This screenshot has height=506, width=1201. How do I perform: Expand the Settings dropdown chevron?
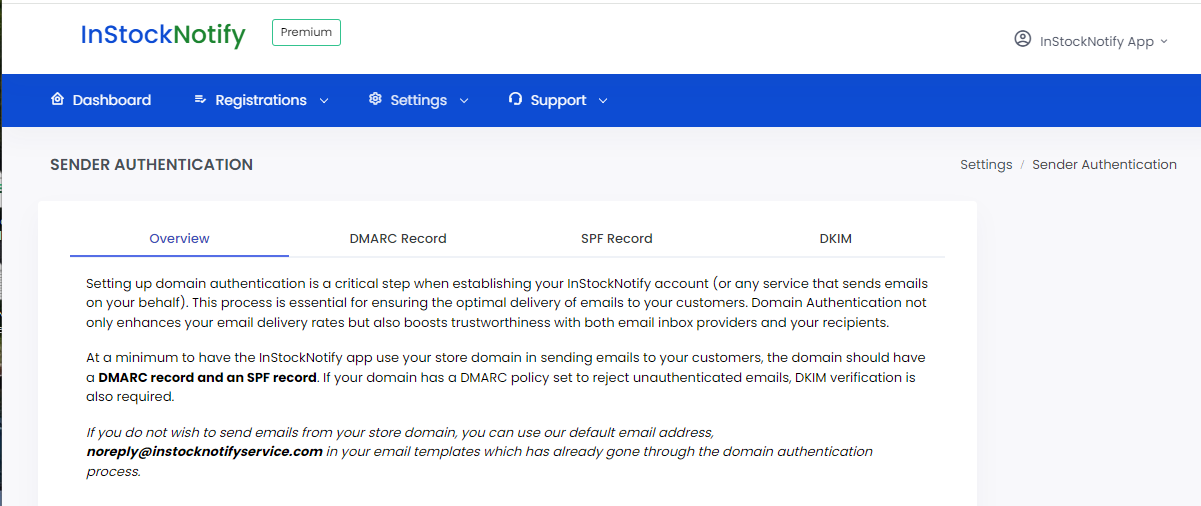tap(464, 101)
